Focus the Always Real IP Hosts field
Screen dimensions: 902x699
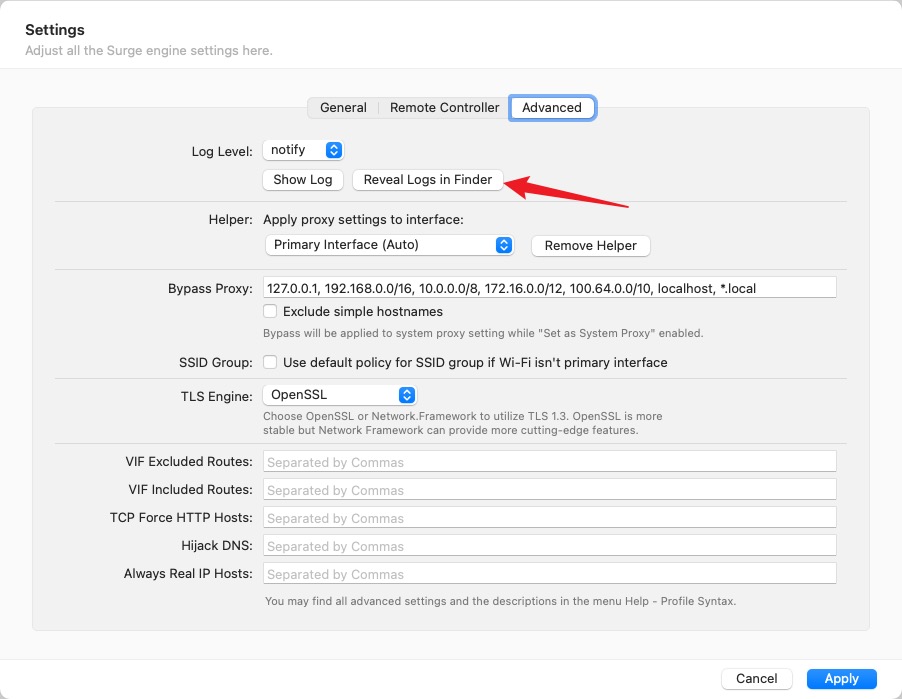549,574
